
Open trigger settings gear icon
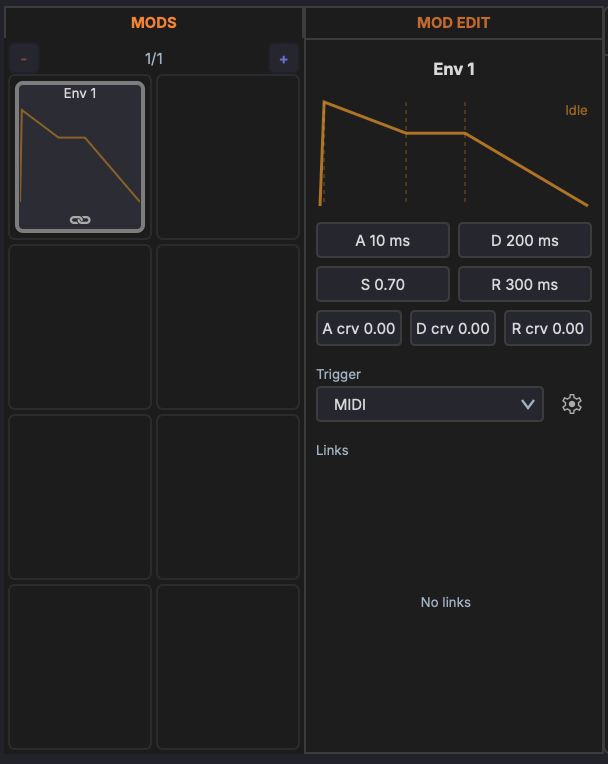(x=571, y=404)
